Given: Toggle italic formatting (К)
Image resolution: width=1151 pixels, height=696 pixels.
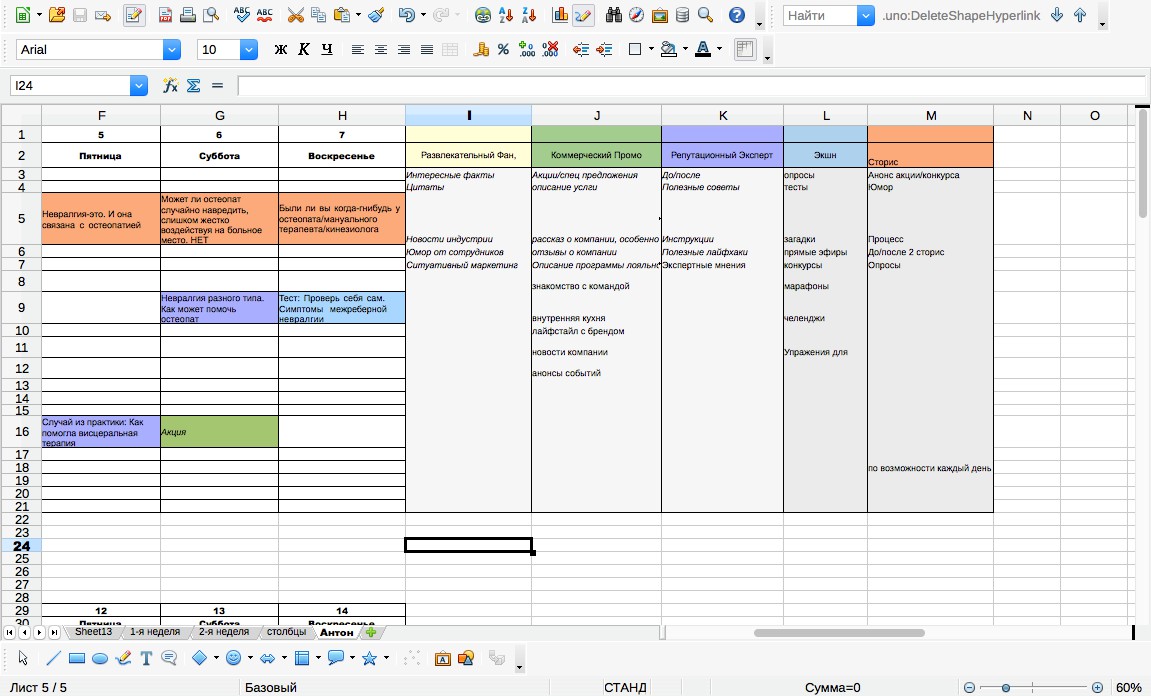Looking at the screenshot, I should click(x=304, y=49).
